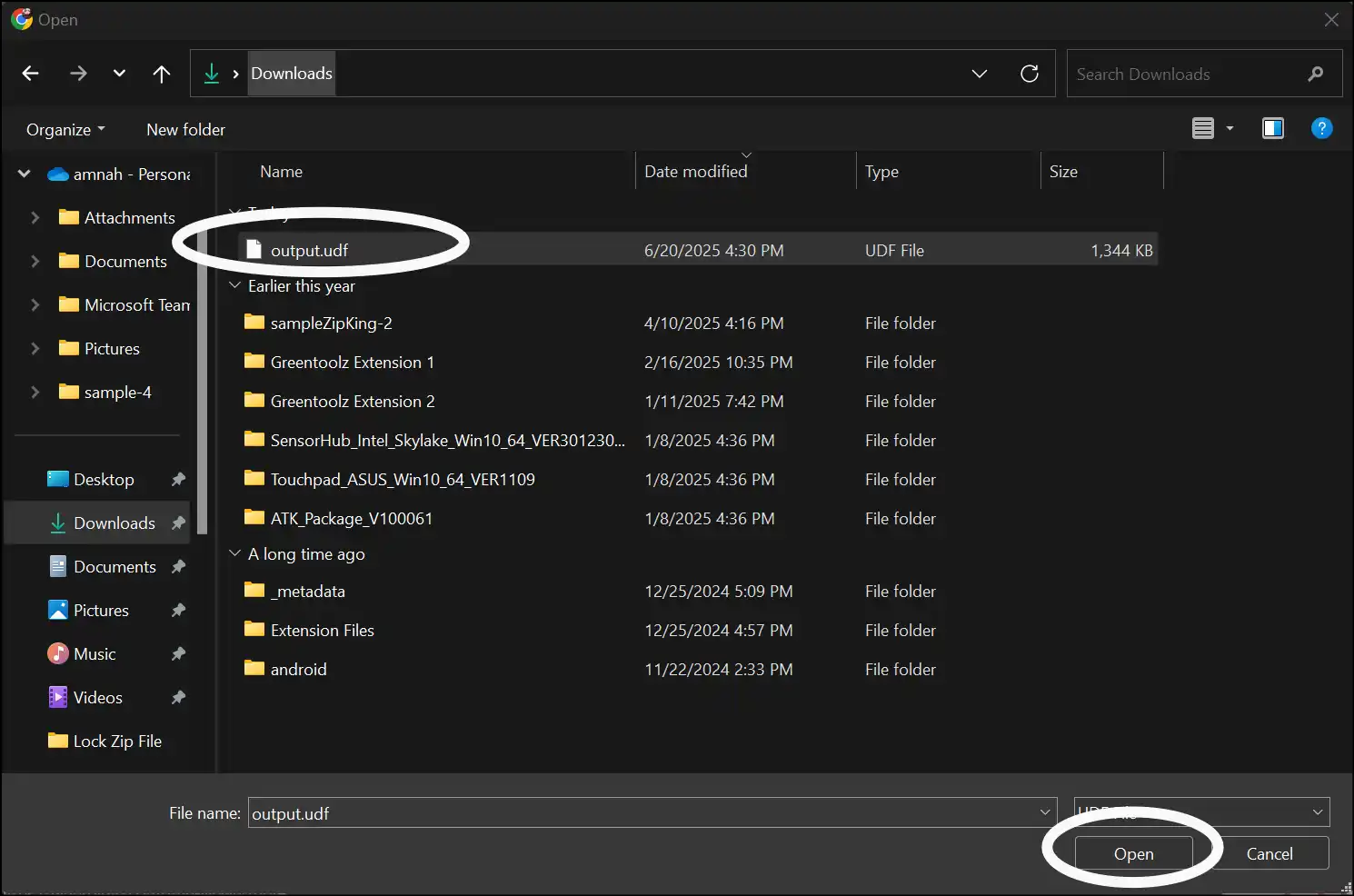Viewport: 1354px width, 896px height.
Task: Expand the Pictures folder tree node
Action: [35, 348]
